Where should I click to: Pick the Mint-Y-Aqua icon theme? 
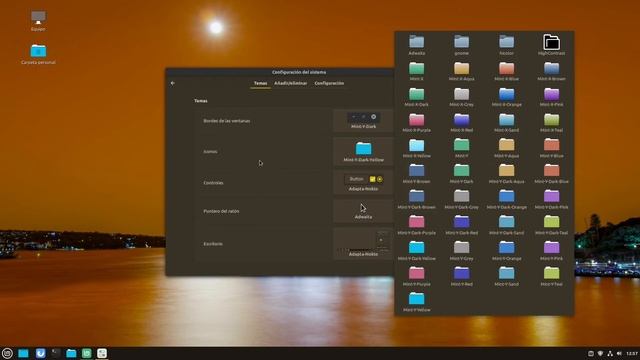click(507, 148)
